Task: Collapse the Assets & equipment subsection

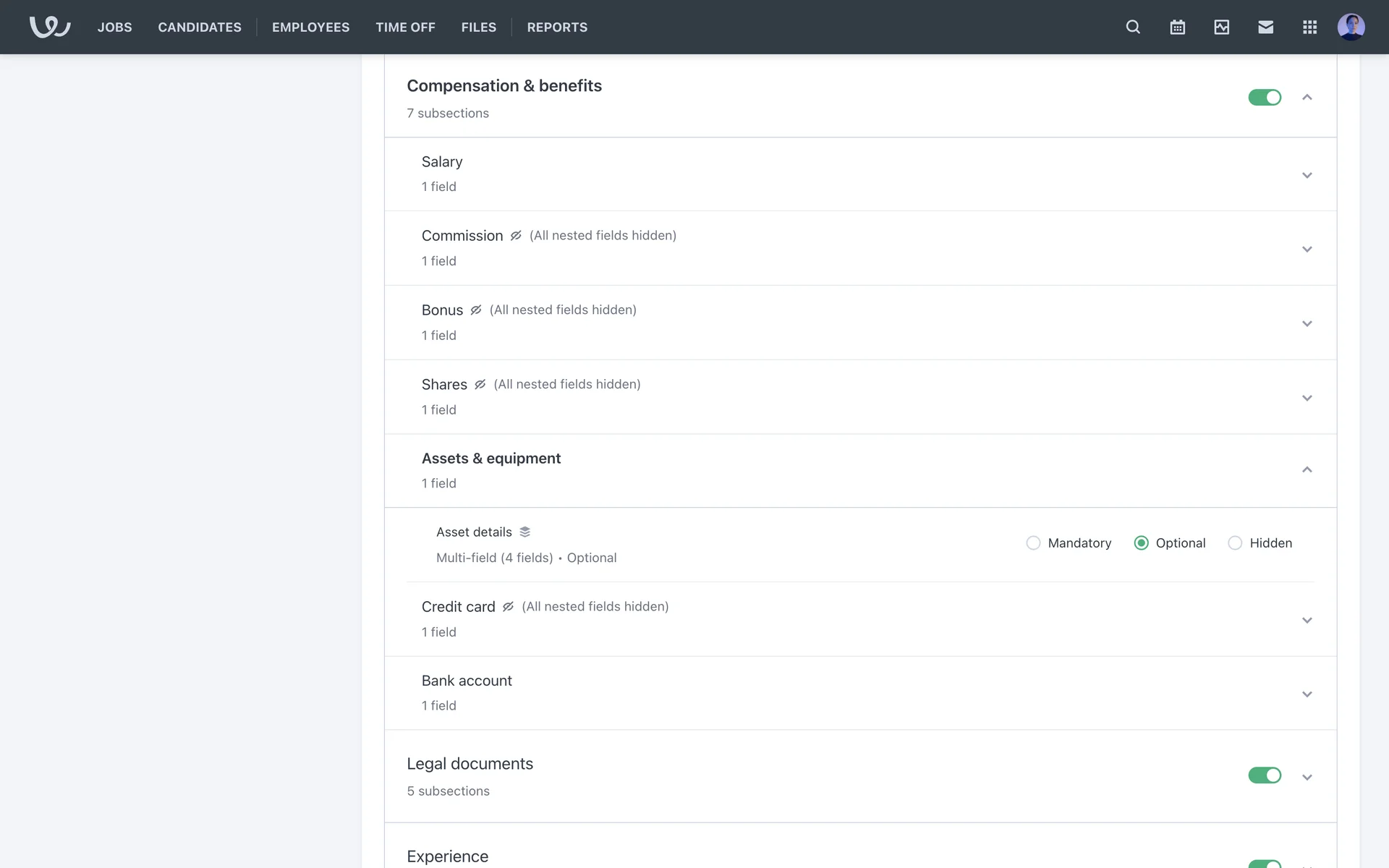Action: click(1307, 469)
